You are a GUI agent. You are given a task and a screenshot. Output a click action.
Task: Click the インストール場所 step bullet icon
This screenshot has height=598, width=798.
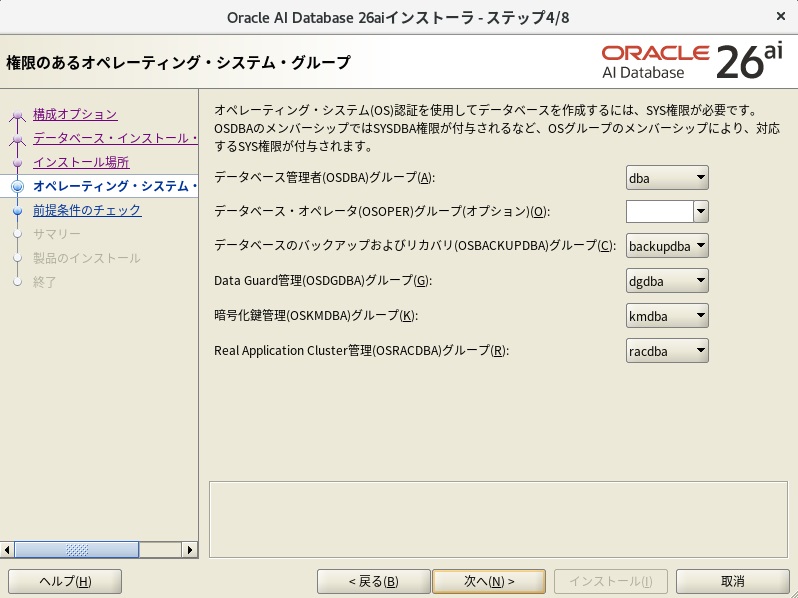click(x=17, y=163)
